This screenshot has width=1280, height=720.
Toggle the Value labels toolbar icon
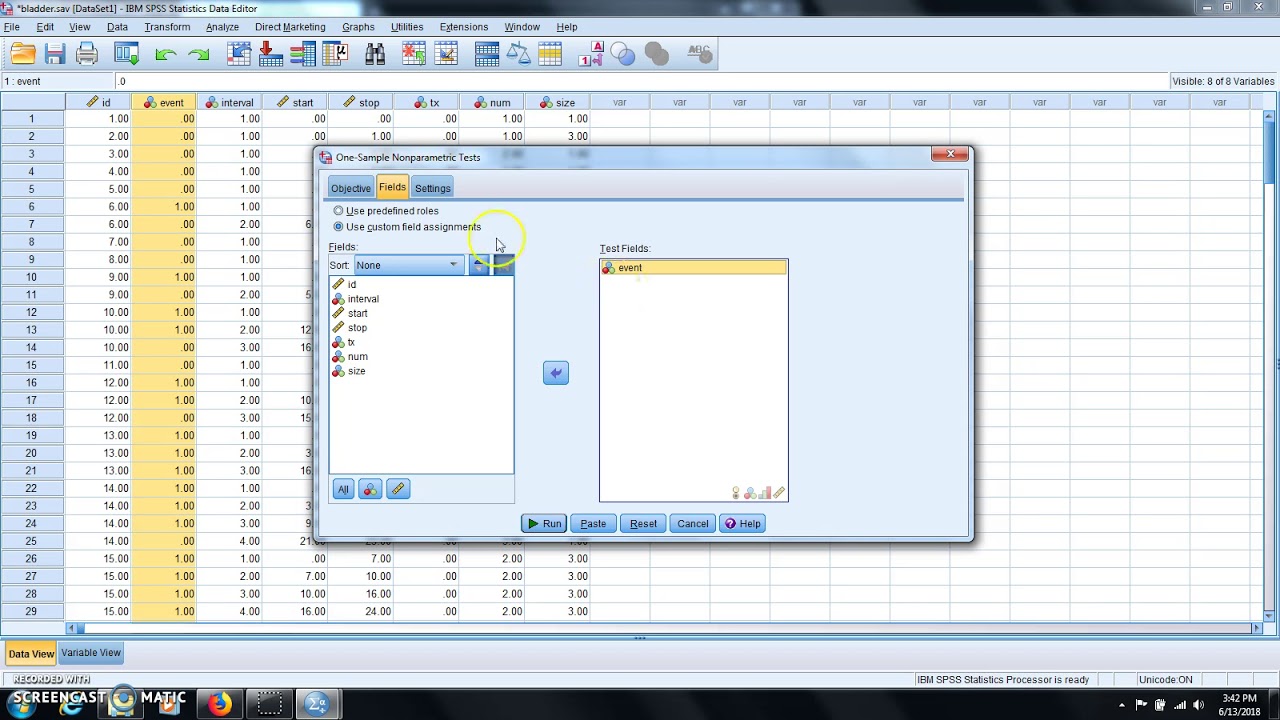(591, 54)
